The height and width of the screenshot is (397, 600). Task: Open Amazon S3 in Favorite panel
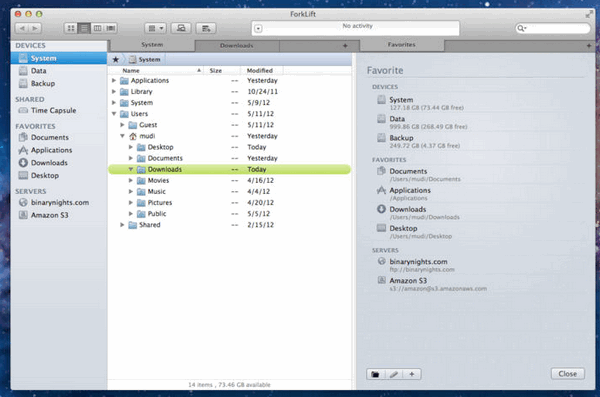(432, 284)
